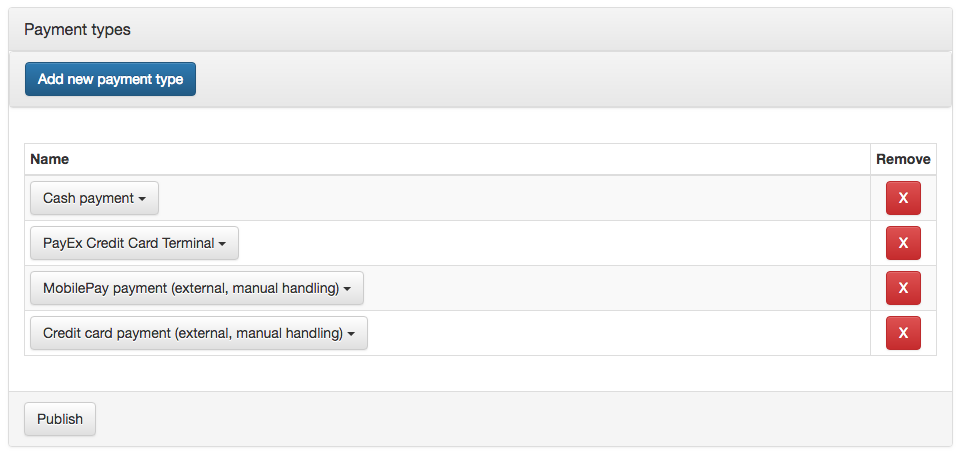962x459 pixels.
Task: Publish the payment types
Action: 60,419
